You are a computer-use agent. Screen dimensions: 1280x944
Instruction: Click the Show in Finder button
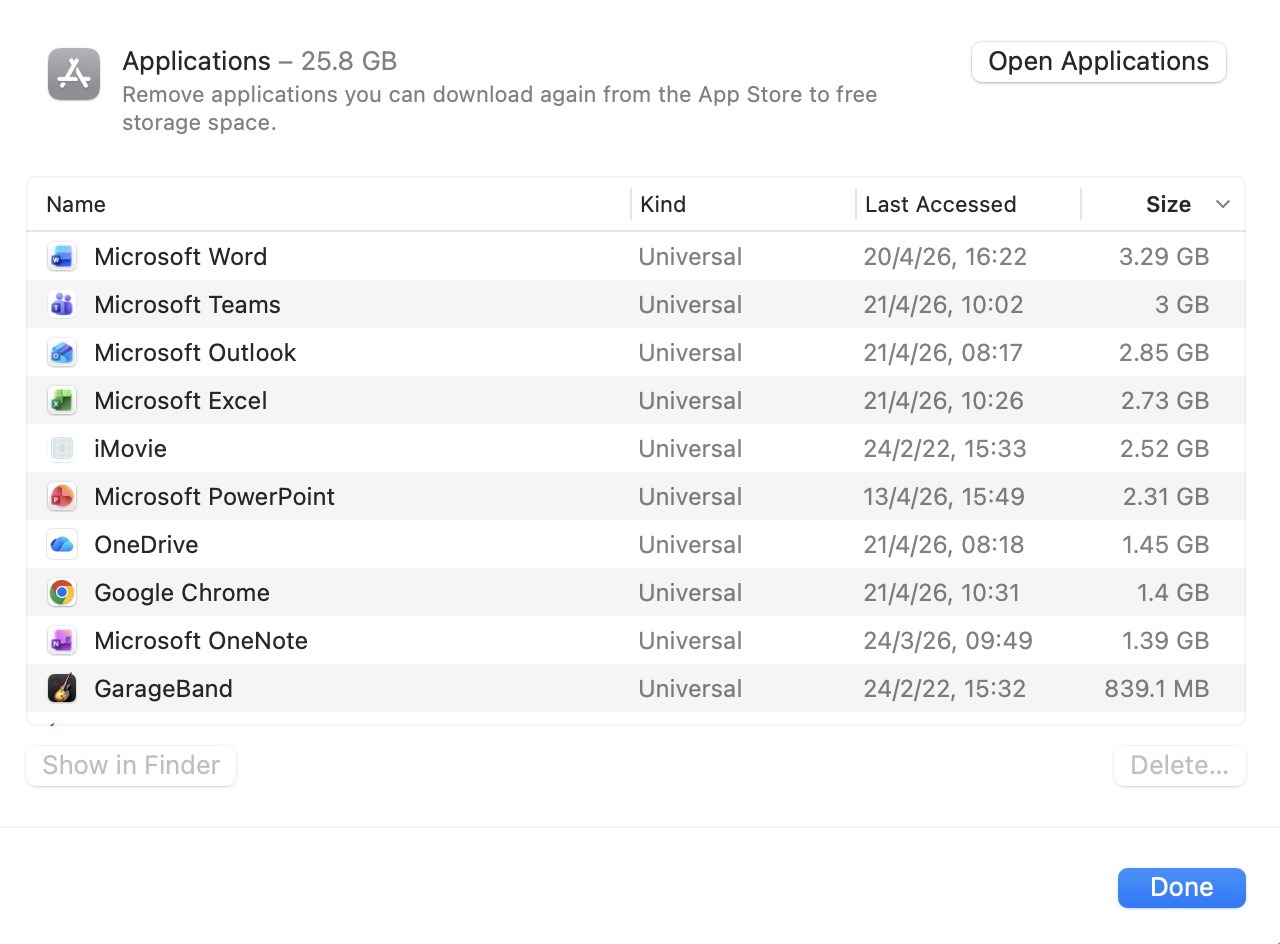(131, 766)
